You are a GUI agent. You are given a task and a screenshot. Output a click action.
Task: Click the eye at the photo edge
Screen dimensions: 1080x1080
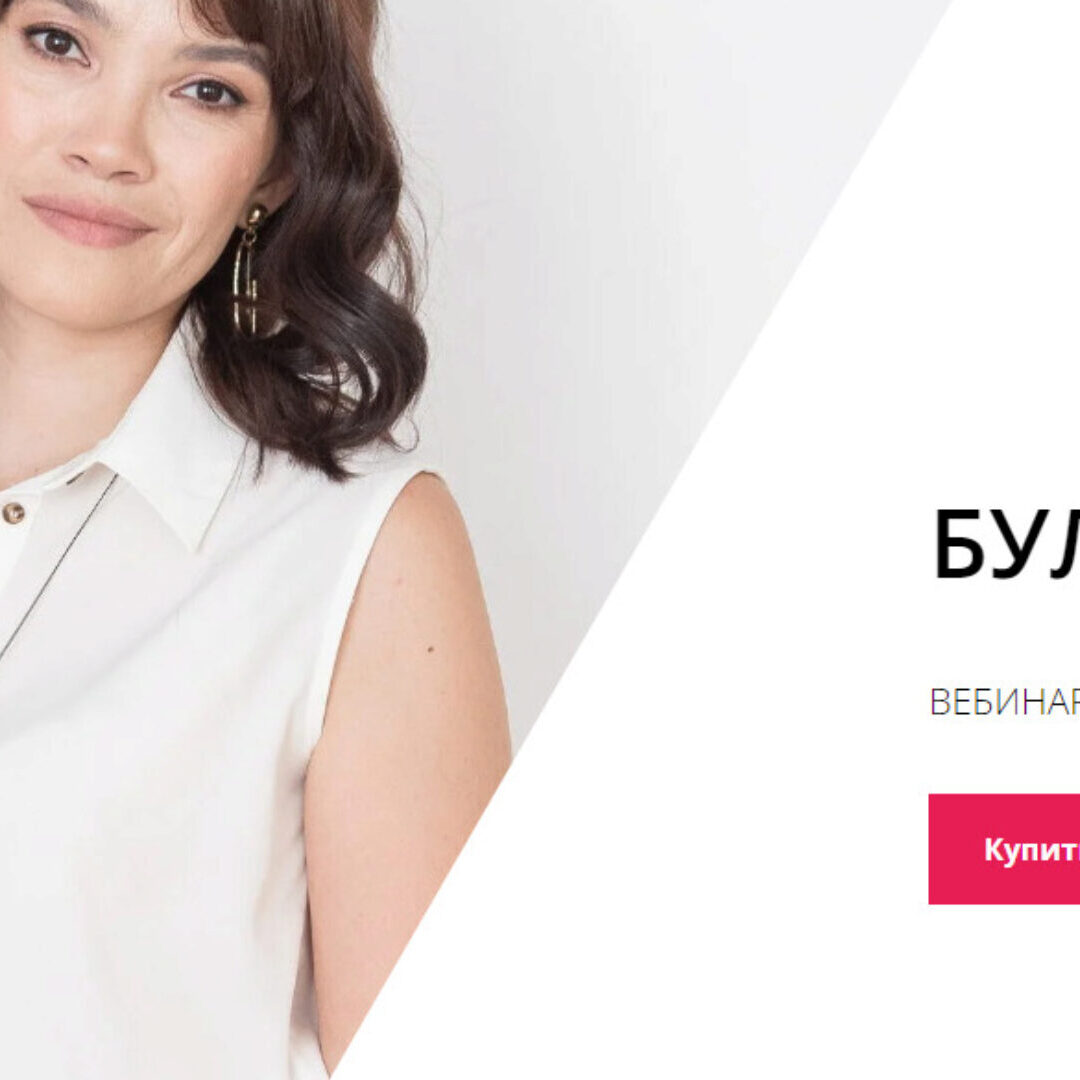(x=56, y=43)
